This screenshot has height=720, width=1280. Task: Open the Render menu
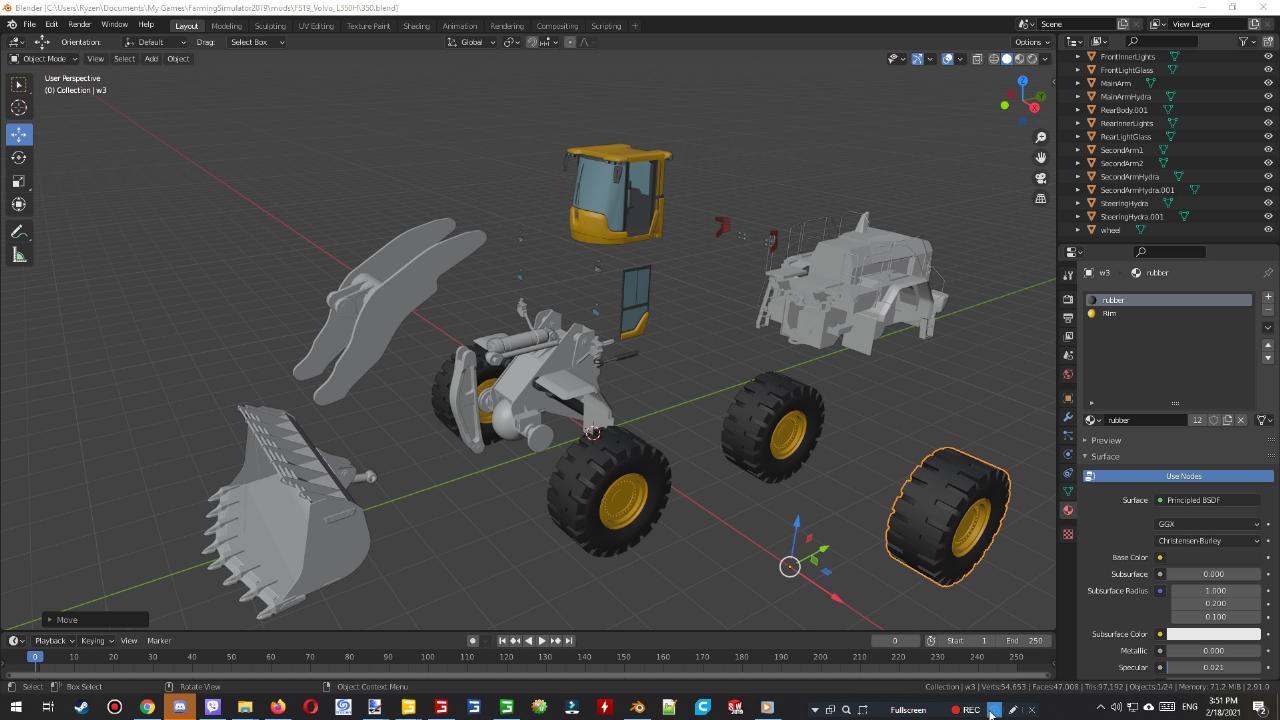click(x=79, y=25)
